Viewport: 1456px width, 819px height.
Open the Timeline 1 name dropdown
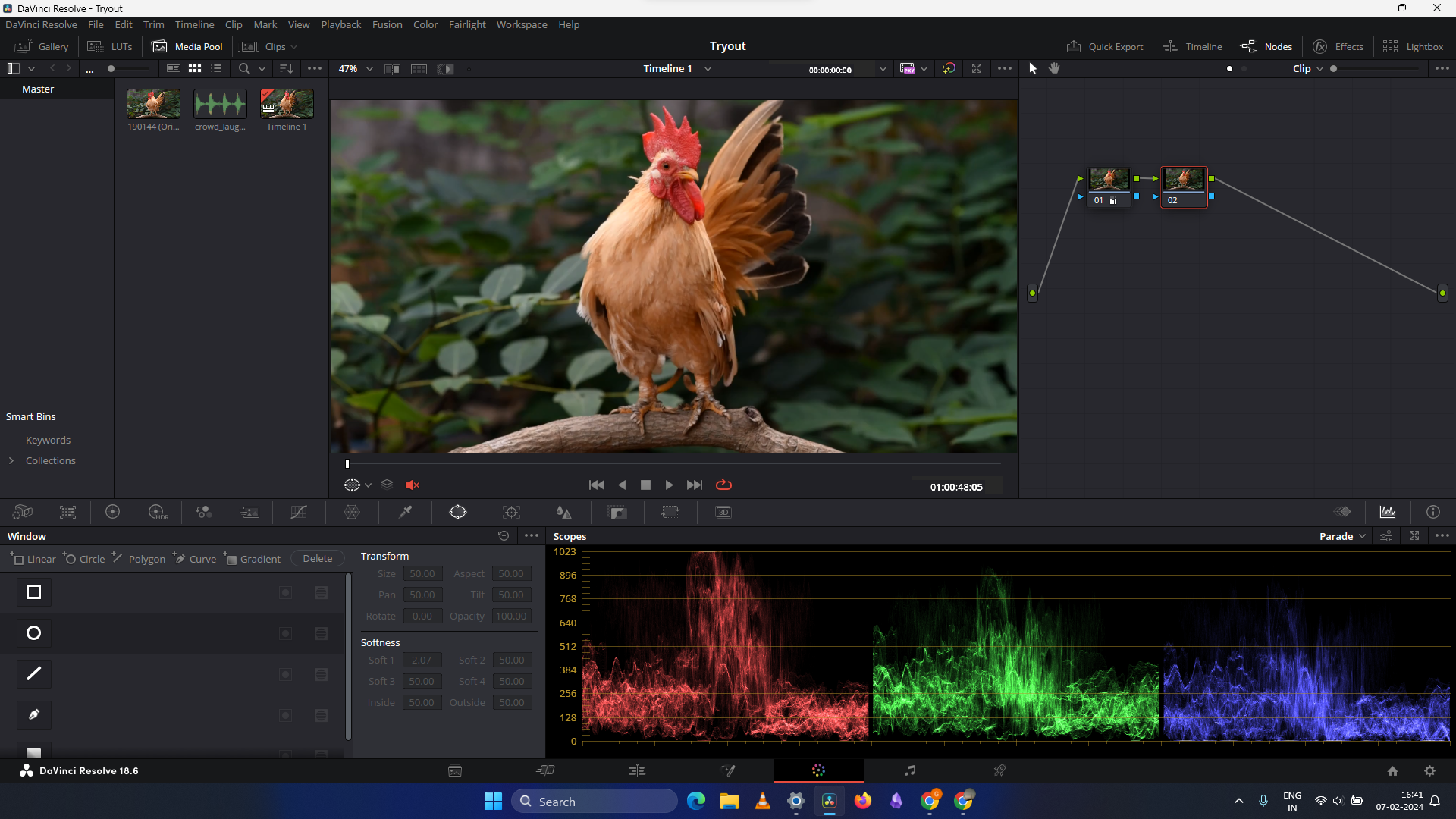(x=708, y=69)
